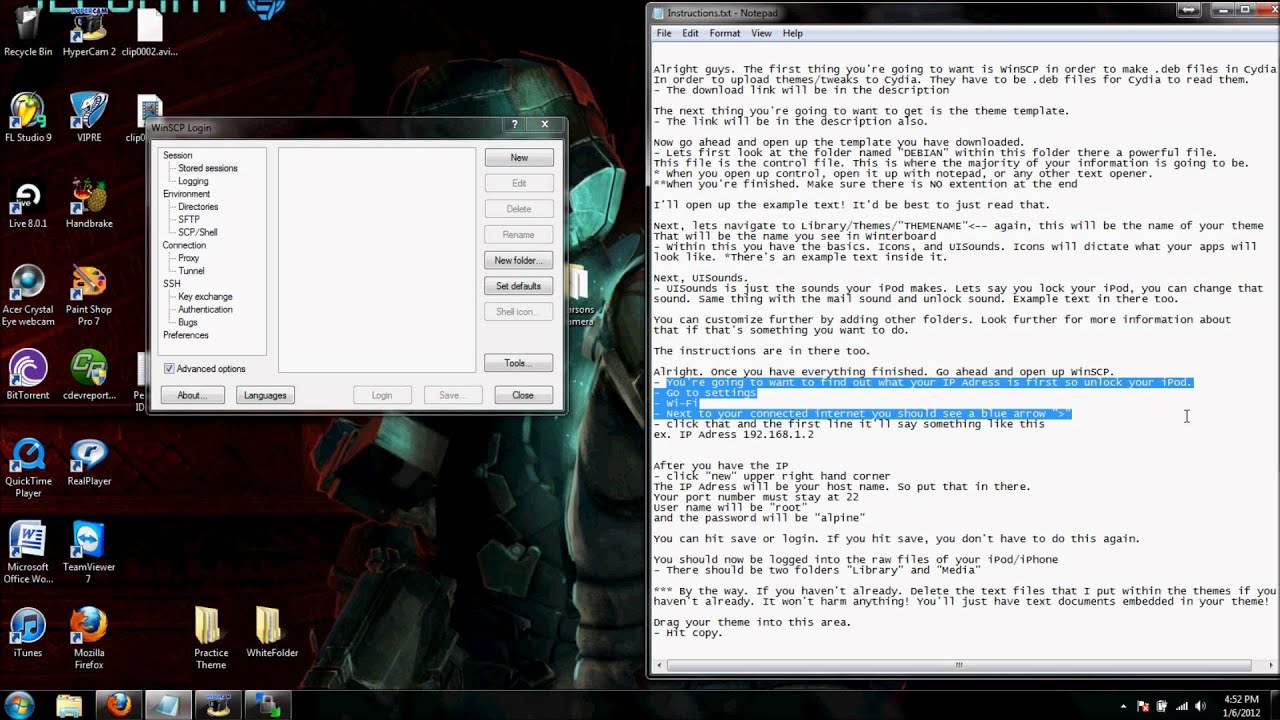Show hidden system tray icons

tap(1123, 705)
